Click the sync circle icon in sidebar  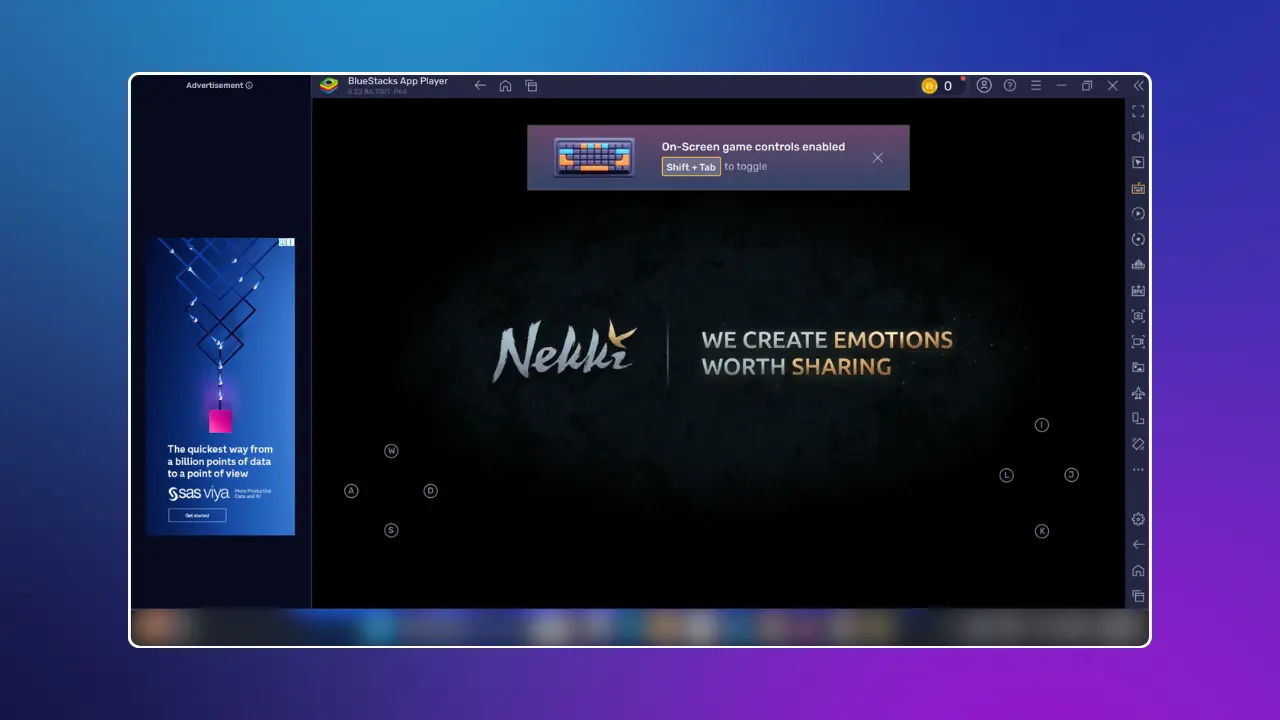pos(1138,239)
